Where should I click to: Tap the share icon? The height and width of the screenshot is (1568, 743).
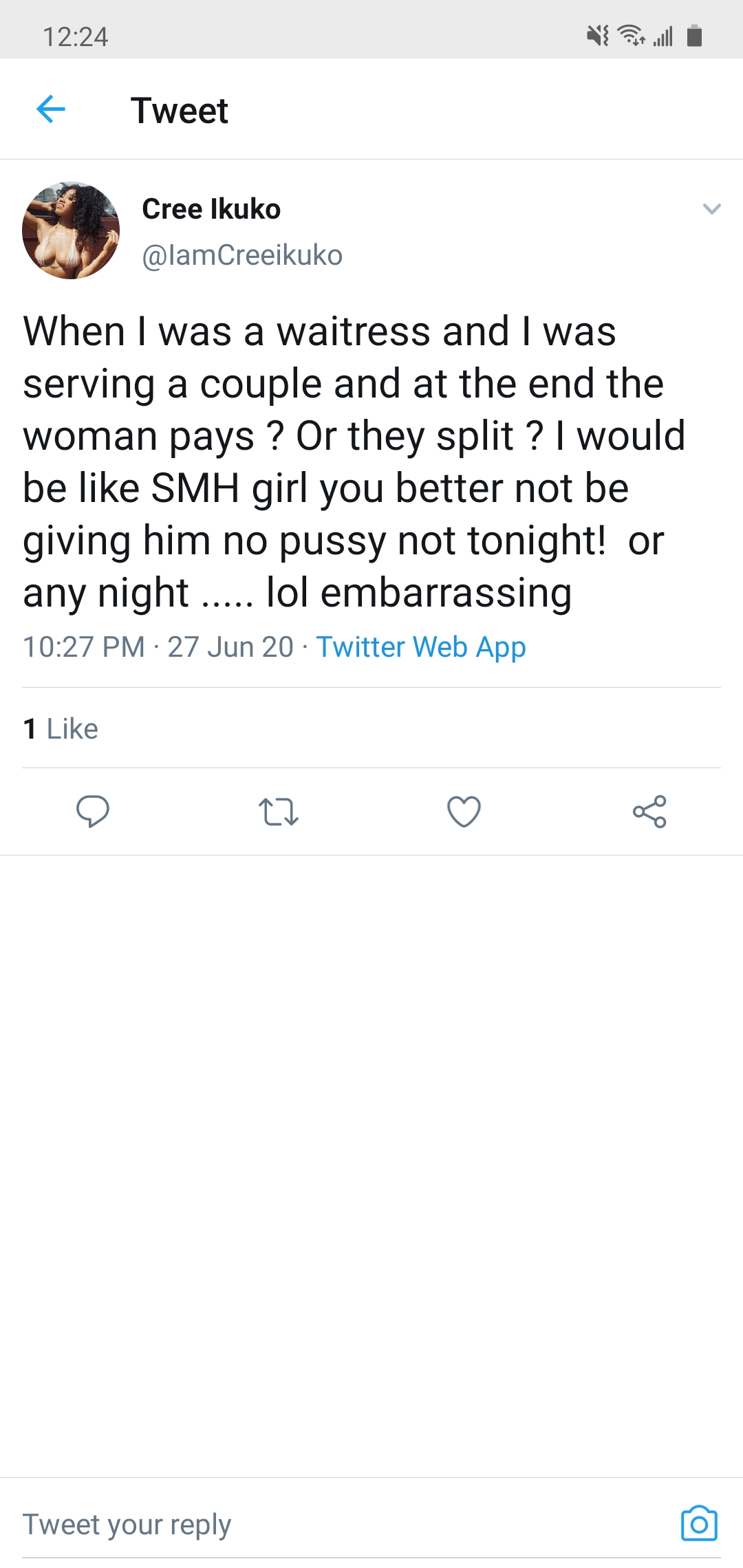pos(649,812)
